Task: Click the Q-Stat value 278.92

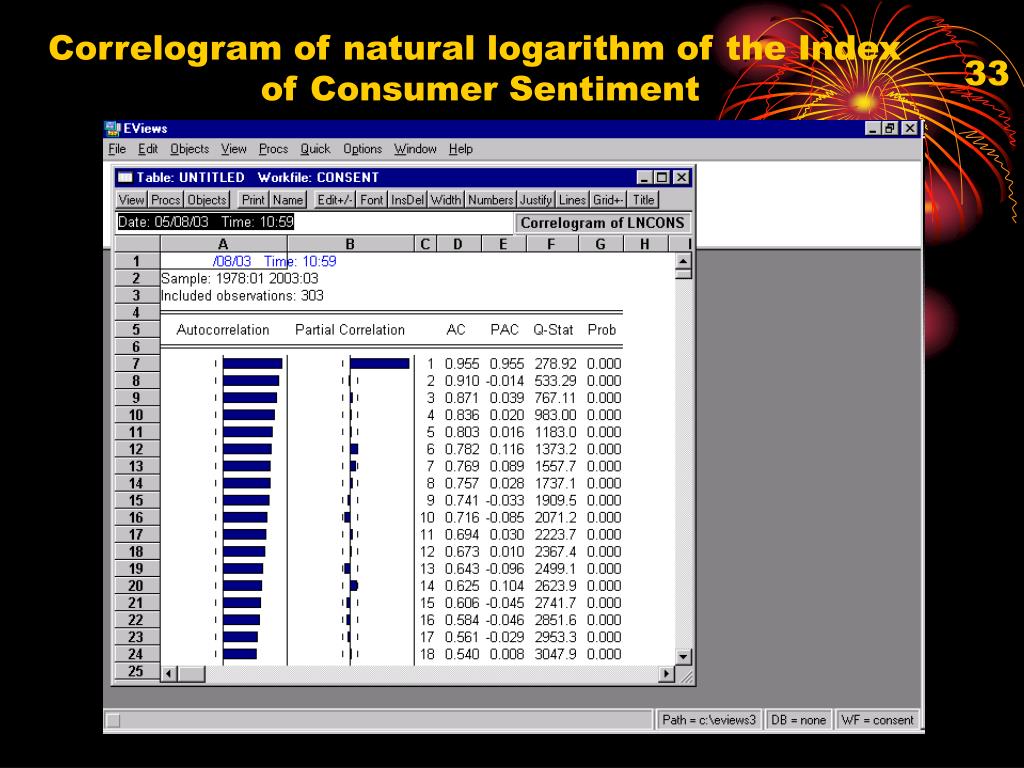Action: [555, 364]
